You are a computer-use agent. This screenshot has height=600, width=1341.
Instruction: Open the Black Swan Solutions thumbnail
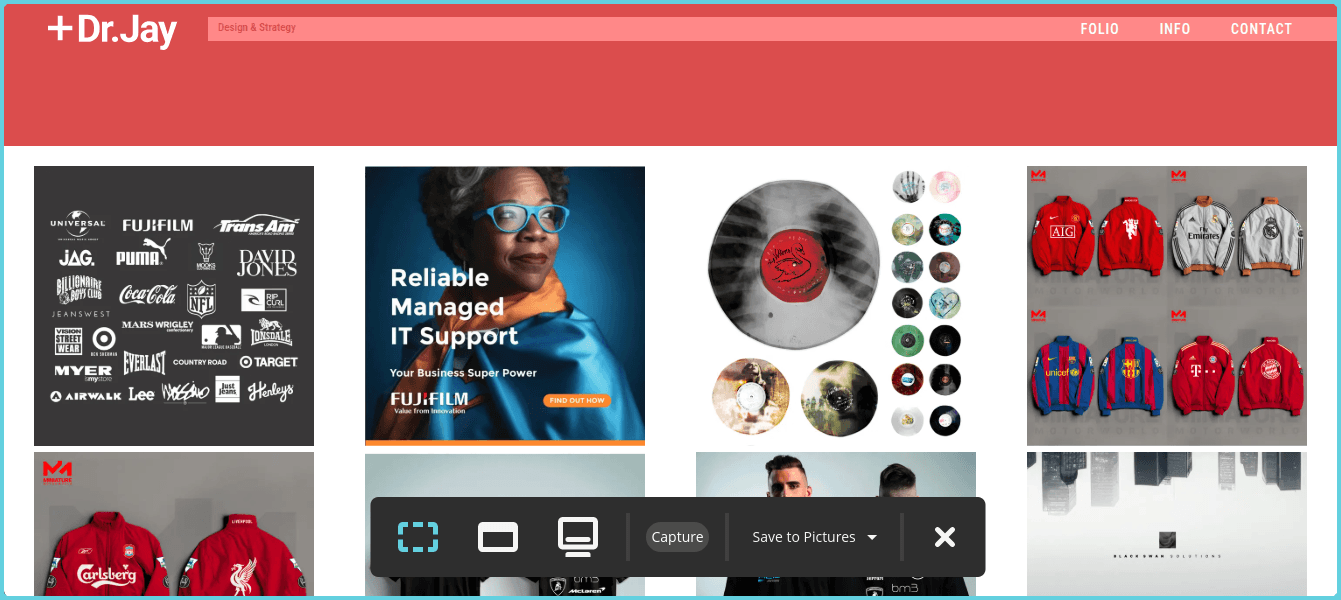pos(1167,524)
